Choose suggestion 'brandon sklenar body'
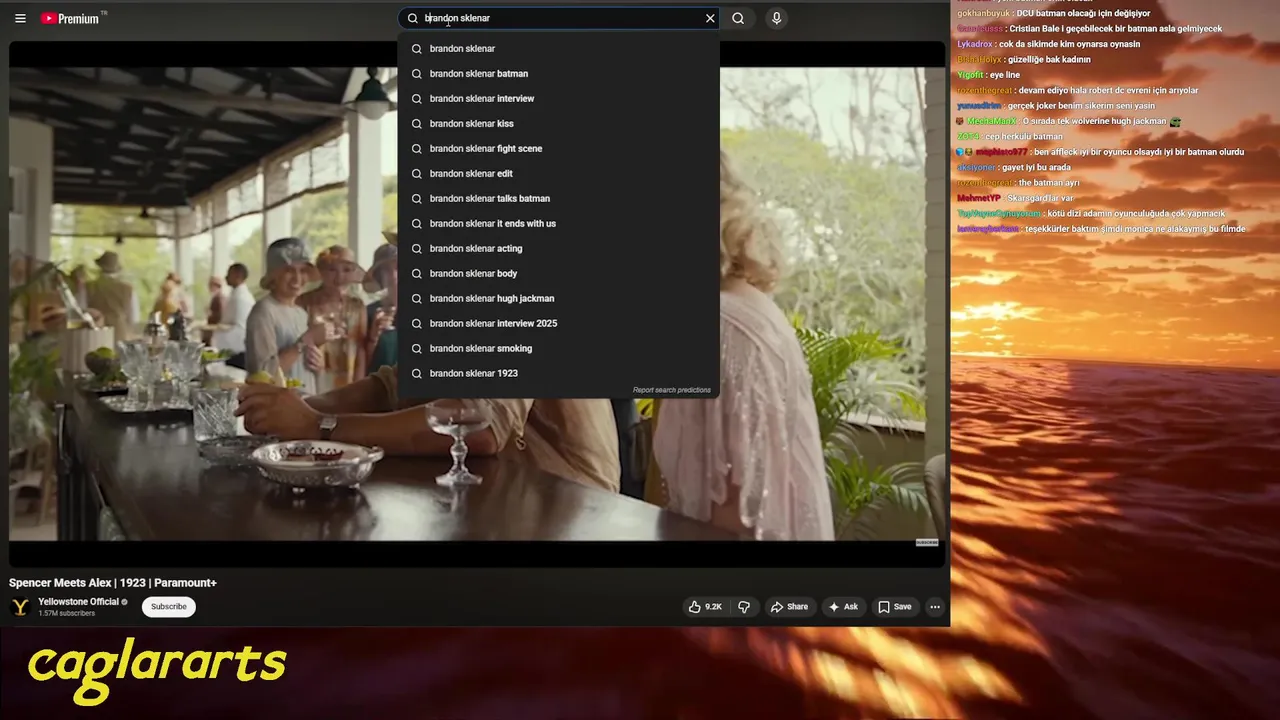The height and width of the screenshot is (720, 1280). (558, 273)
